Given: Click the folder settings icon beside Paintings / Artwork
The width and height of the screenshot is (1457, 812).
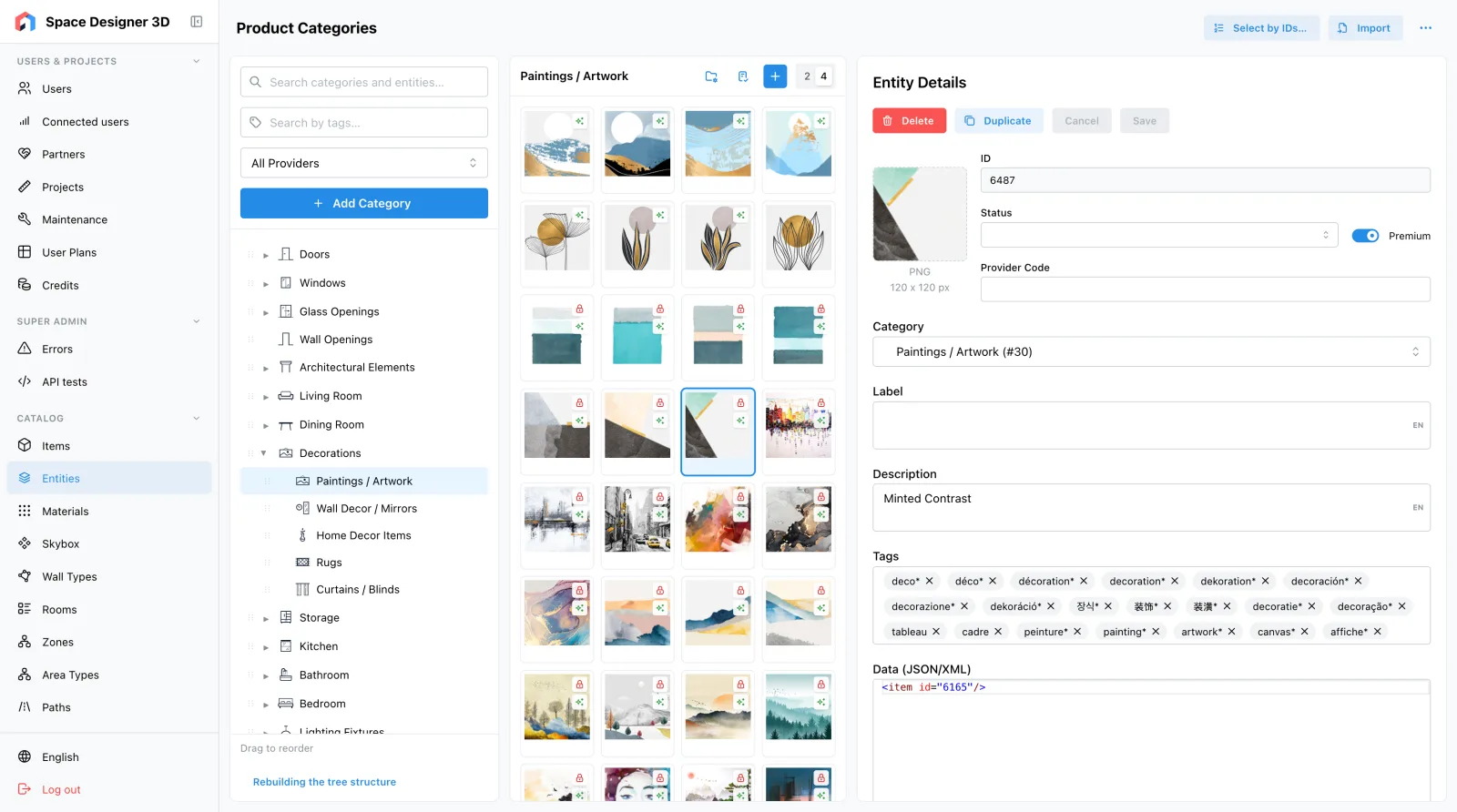Looking at the screenshot, I should tap(711, 76).
